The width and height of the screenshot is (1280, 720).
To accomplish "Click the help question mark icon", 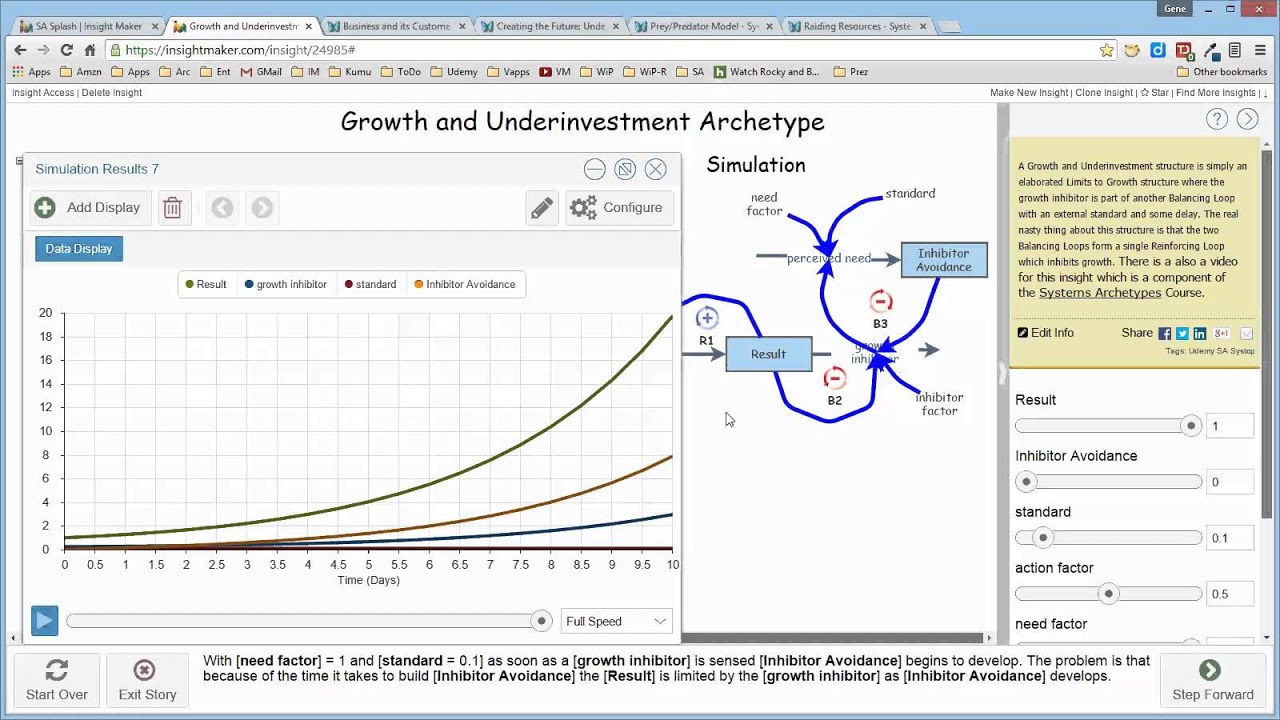I will click(1217, 120).
